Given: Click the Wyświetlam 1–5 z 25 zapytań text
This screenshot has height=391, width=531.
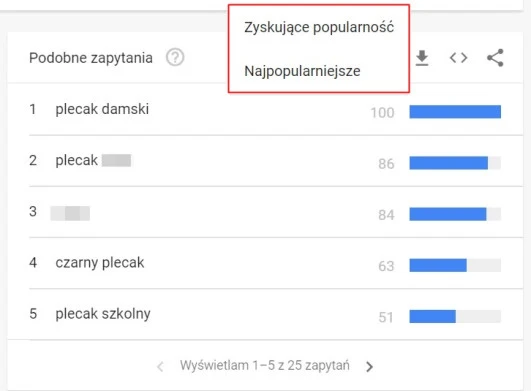Looking at the screenshot, I should click(x=265, y=366).
